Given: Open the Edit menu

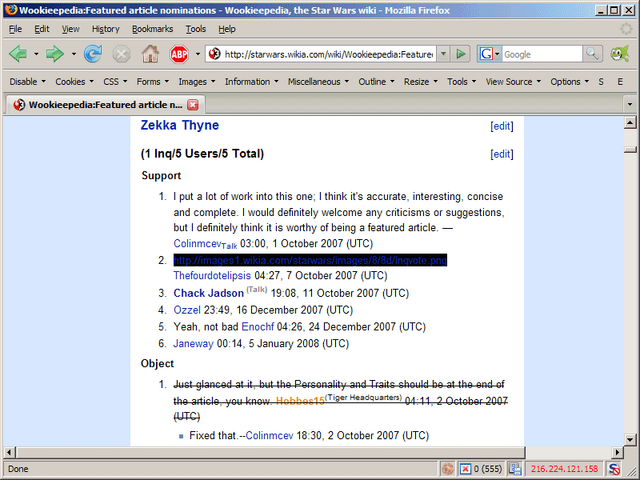Looking at the screenshot, I should (x=42, y=29).
